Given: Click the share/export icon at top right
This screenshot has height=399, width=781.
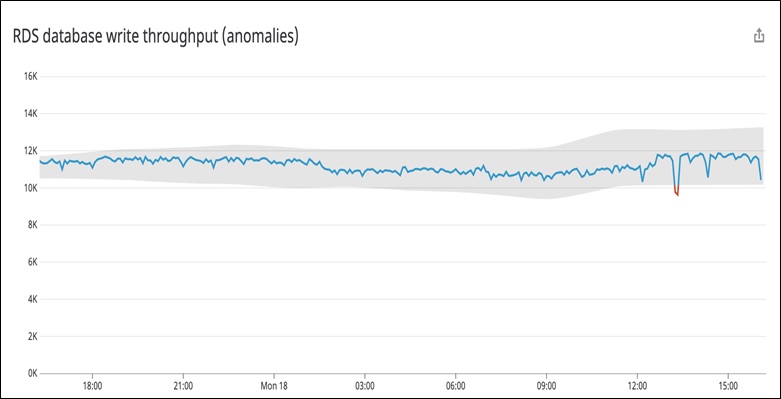Looking at the screenshot, I should [759, 36].
